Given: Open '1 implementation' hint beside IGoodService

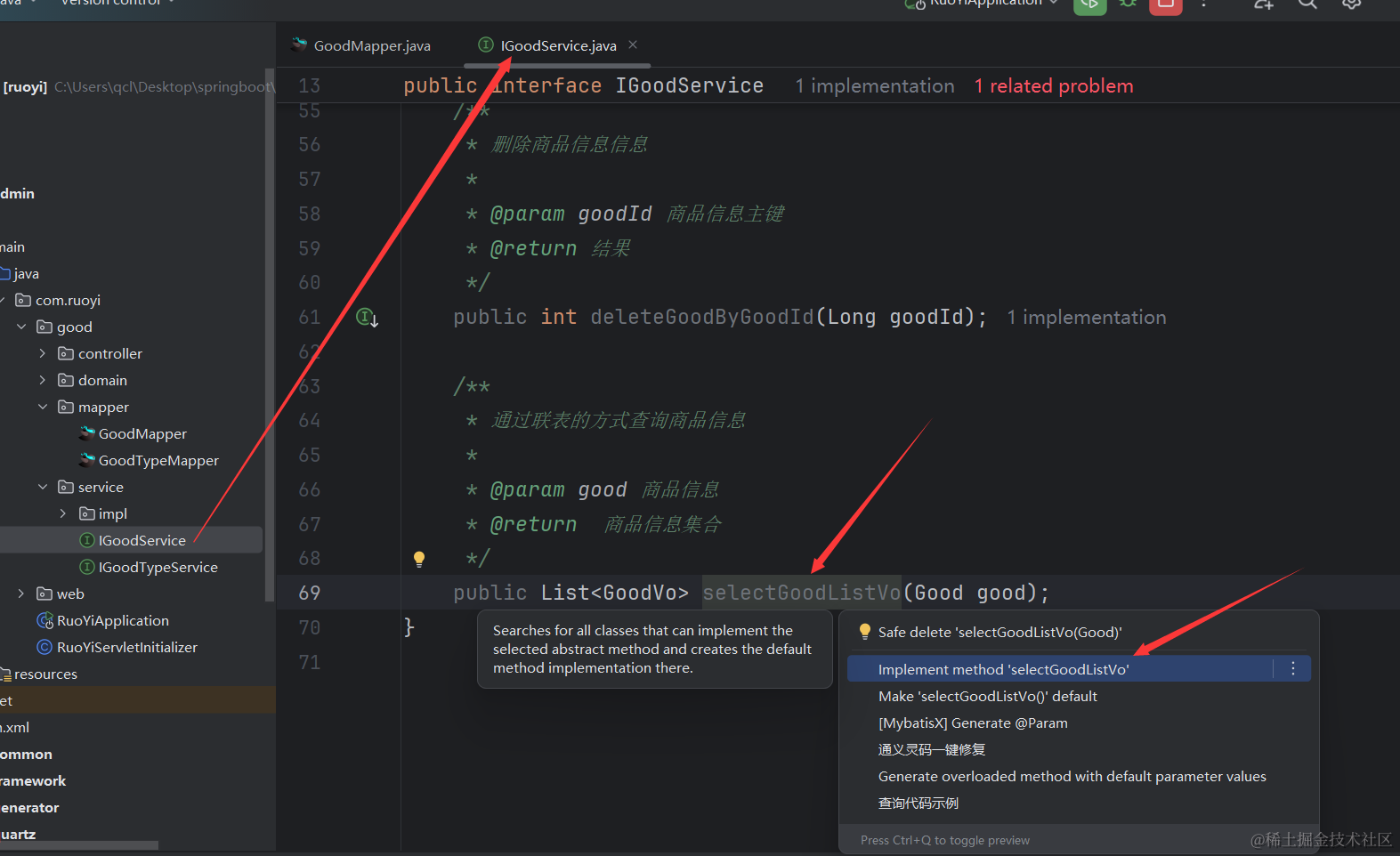Looking at the screenshot, I should pos(875,85).
